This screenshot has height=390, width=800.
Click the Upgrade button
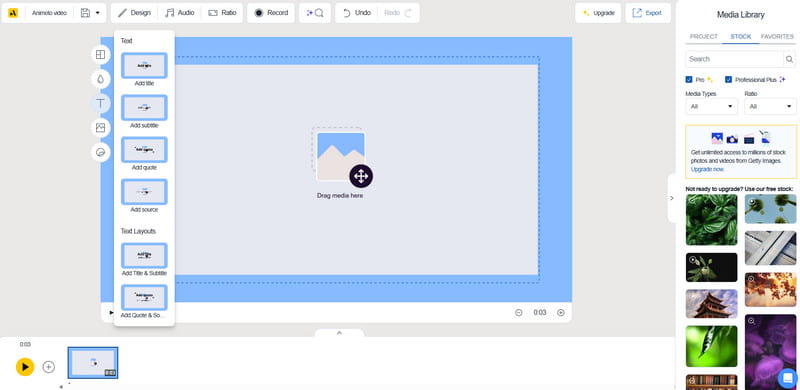[598, 13]
